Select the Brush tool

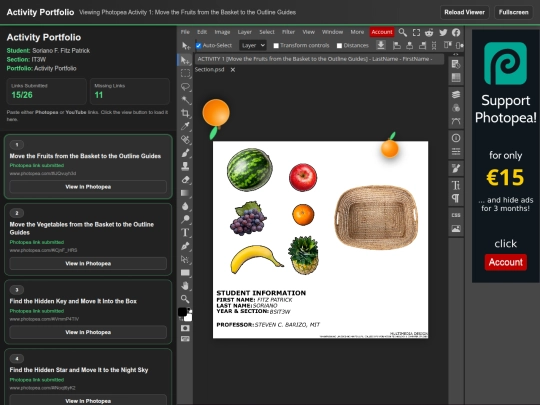point(185,153)
